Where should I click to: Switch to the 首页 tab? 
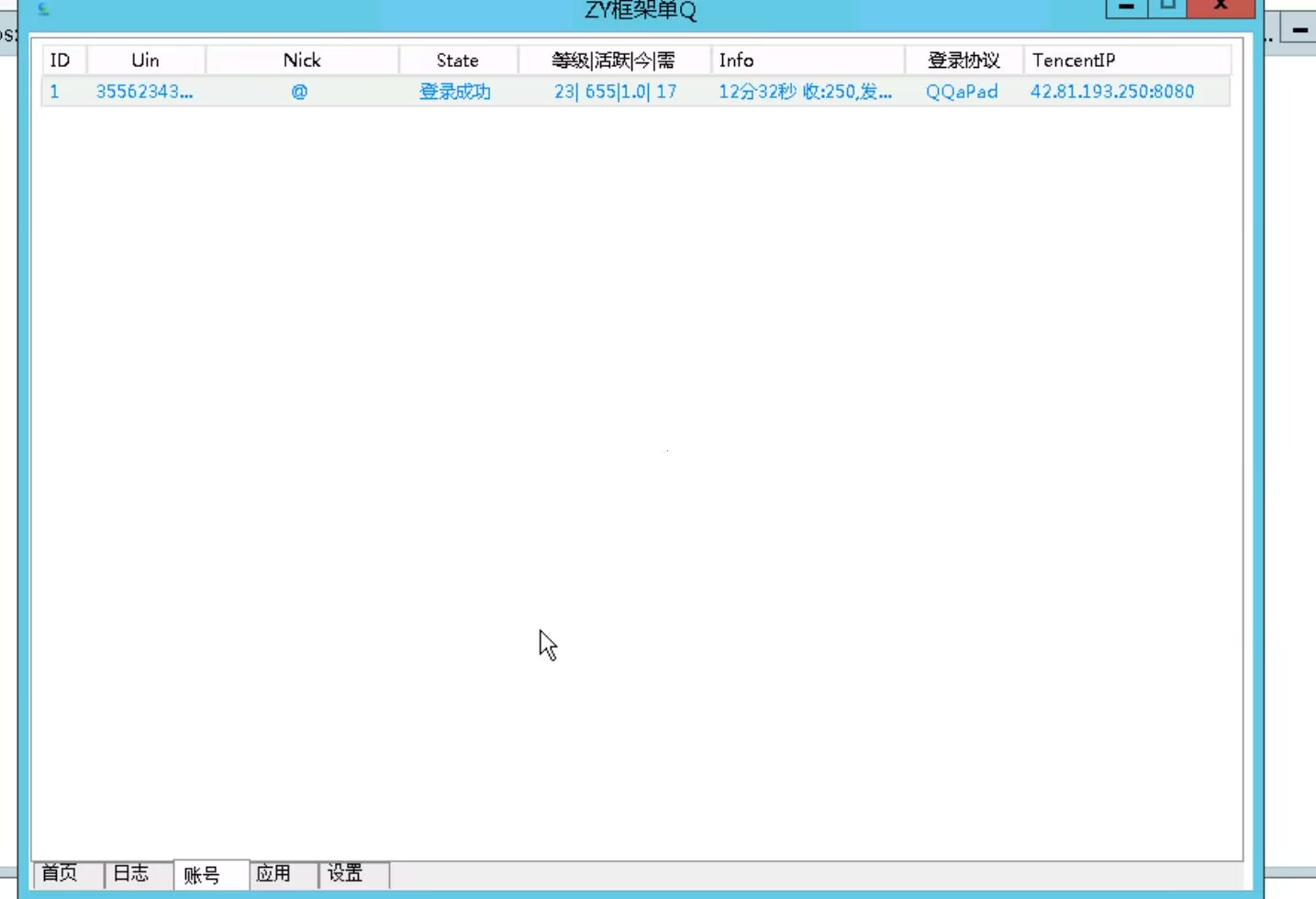tap(61, 873)
